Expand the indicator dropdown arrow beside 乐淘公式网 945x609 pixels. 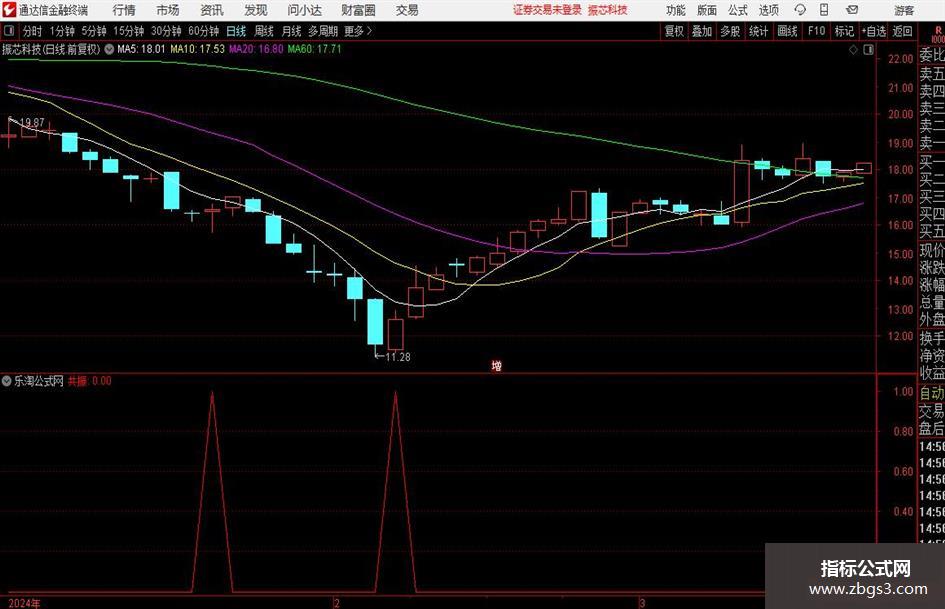[7, 381]
